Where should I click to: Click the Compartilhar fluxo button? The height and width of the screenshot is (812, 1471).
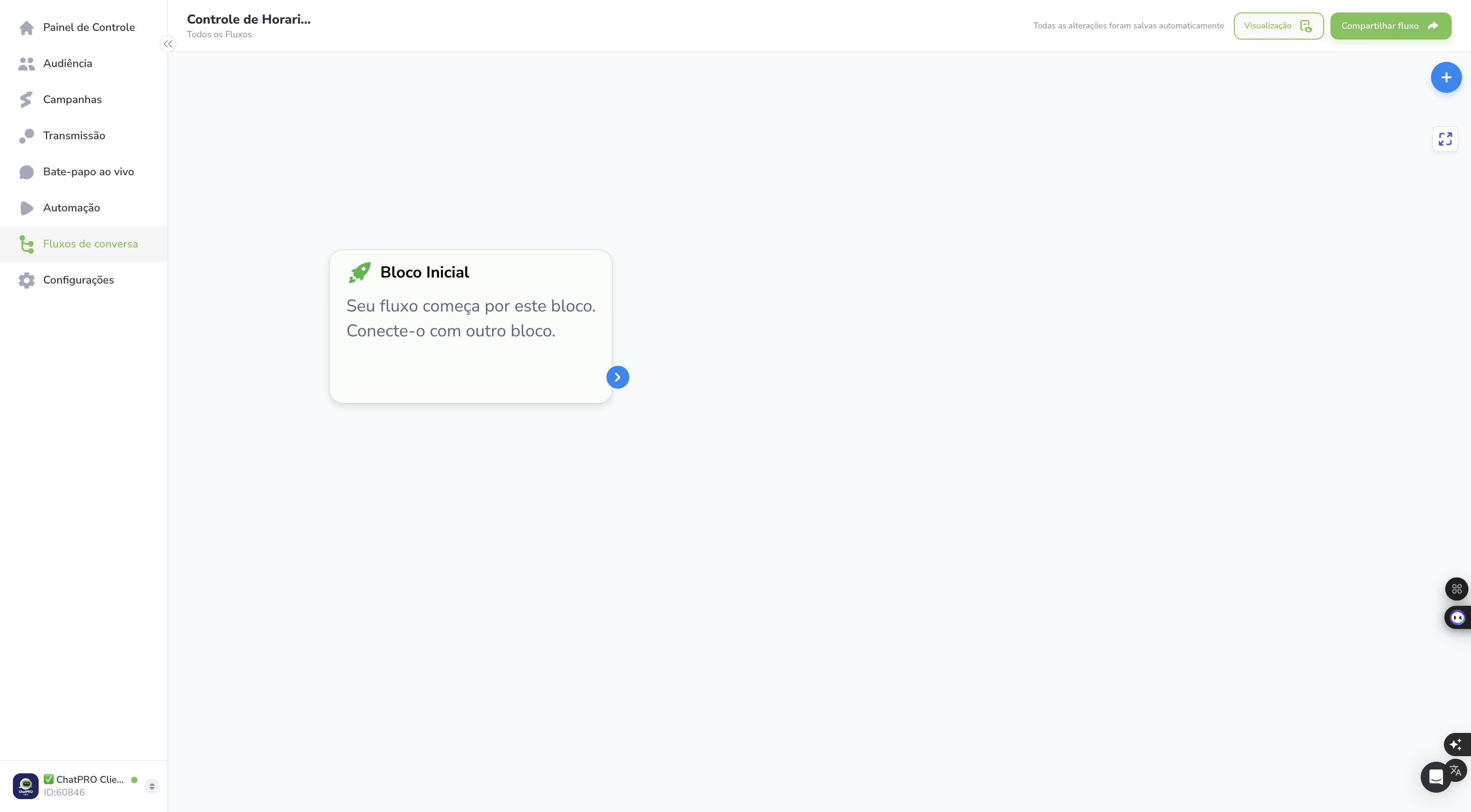click(x=1391, y=26)
